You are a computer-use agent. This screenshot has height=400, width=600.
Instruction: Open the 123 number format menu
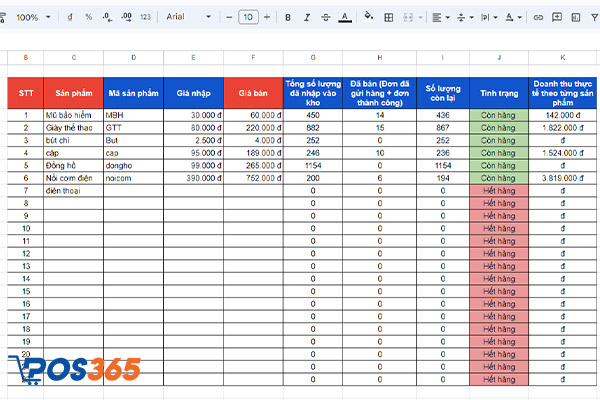pos(146,17)
